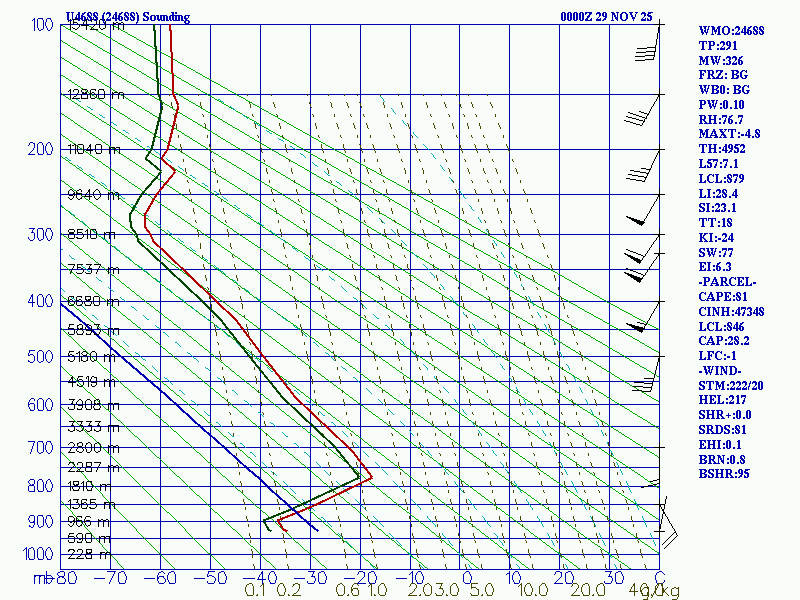Click the '700' pressure level label

click(x=40, y=448)
